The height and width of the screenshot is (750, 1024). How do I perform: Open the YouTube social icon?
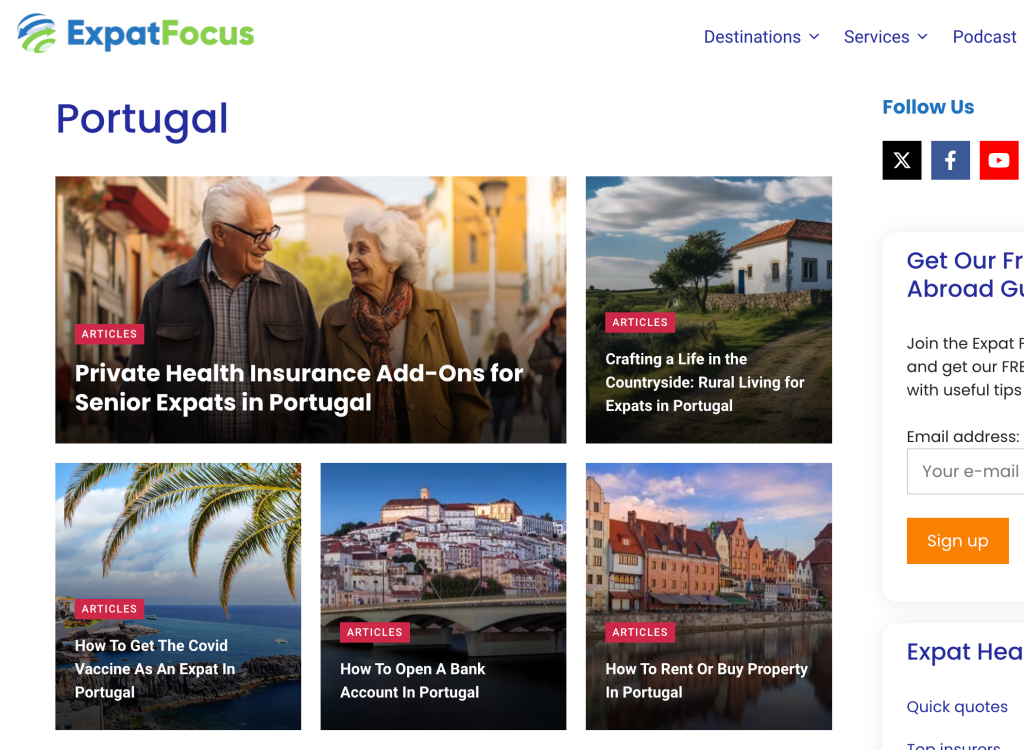click(x=999, y=160)
